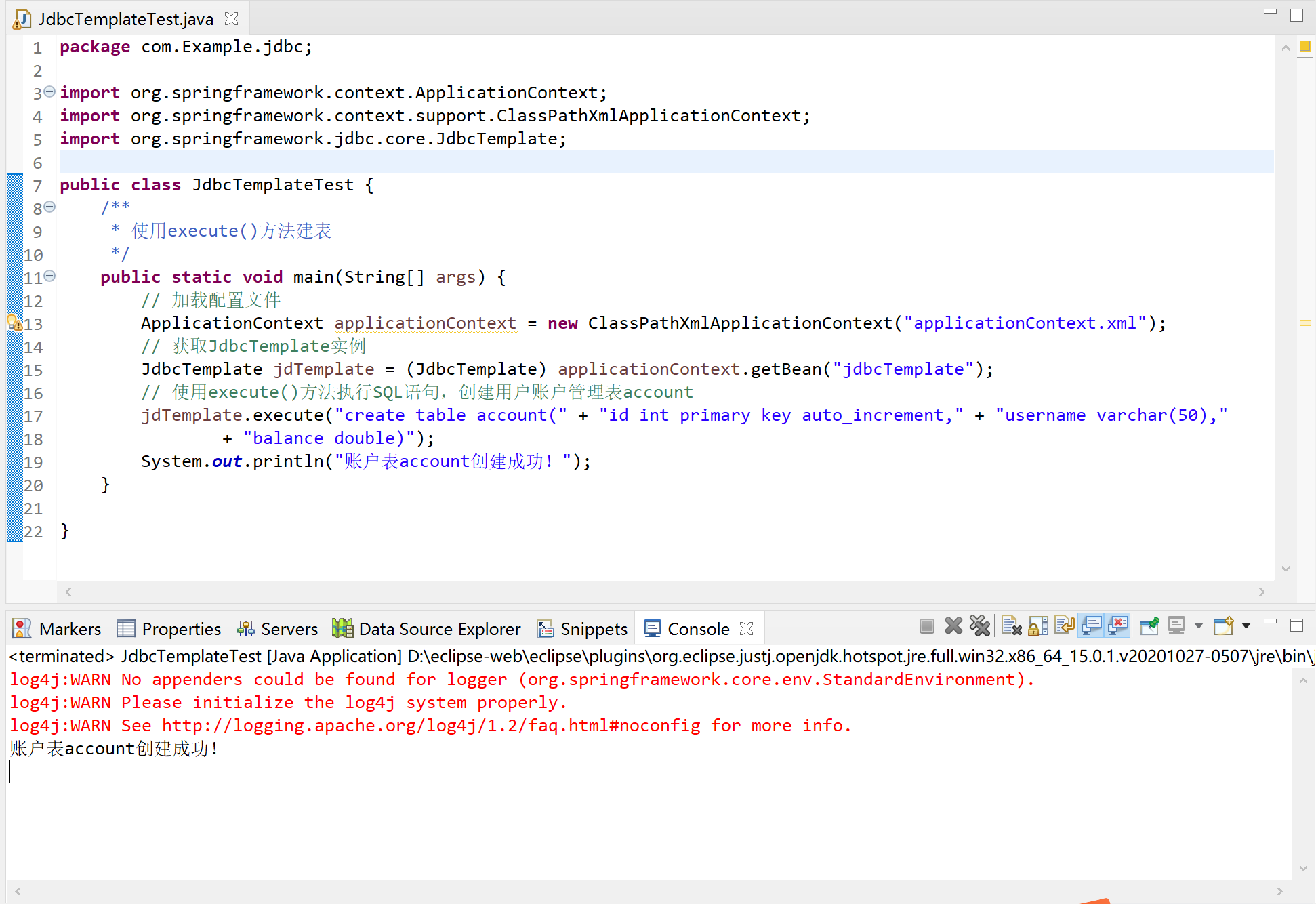The width and height of the screenshot is (1316, 904).
Task: Toggle Word Wrap in Console toolbar
Action: pos(1065,627)
